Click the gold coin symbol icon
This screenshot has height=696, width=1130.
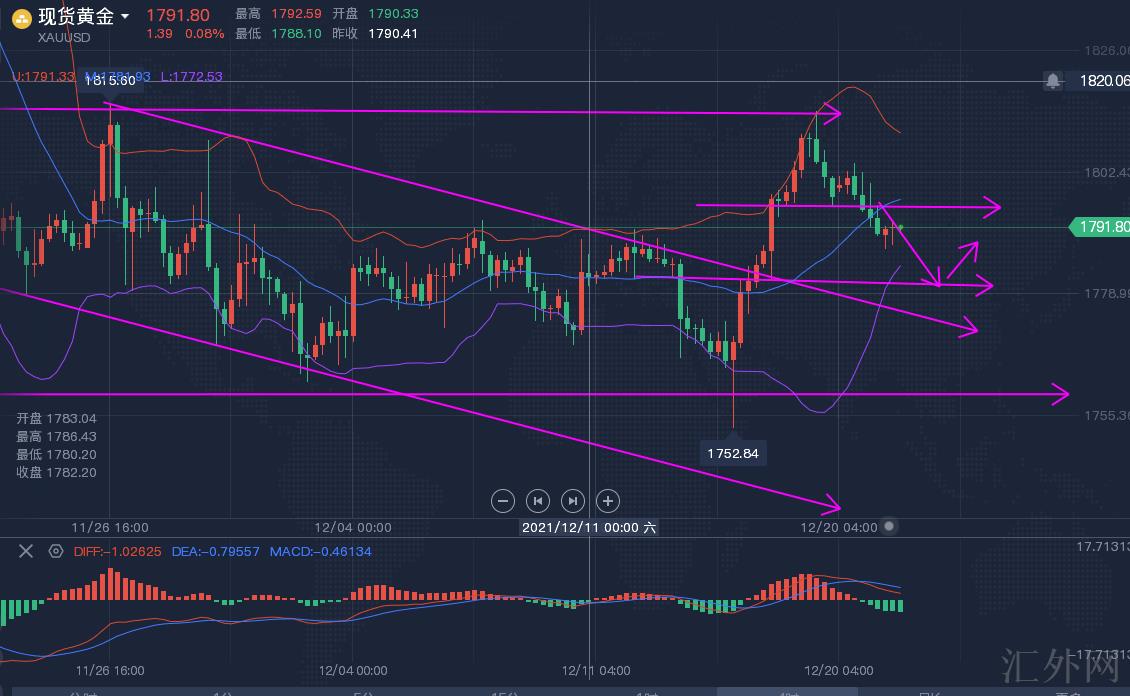point(22,19)
